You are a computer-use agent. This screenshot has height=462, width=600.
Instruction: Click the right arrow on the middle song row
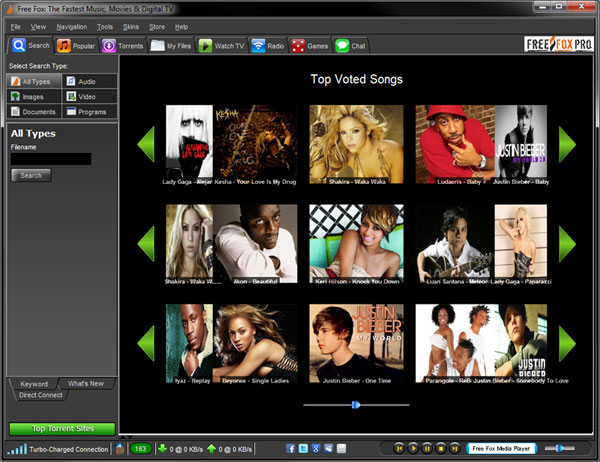(x=567, y=244)
